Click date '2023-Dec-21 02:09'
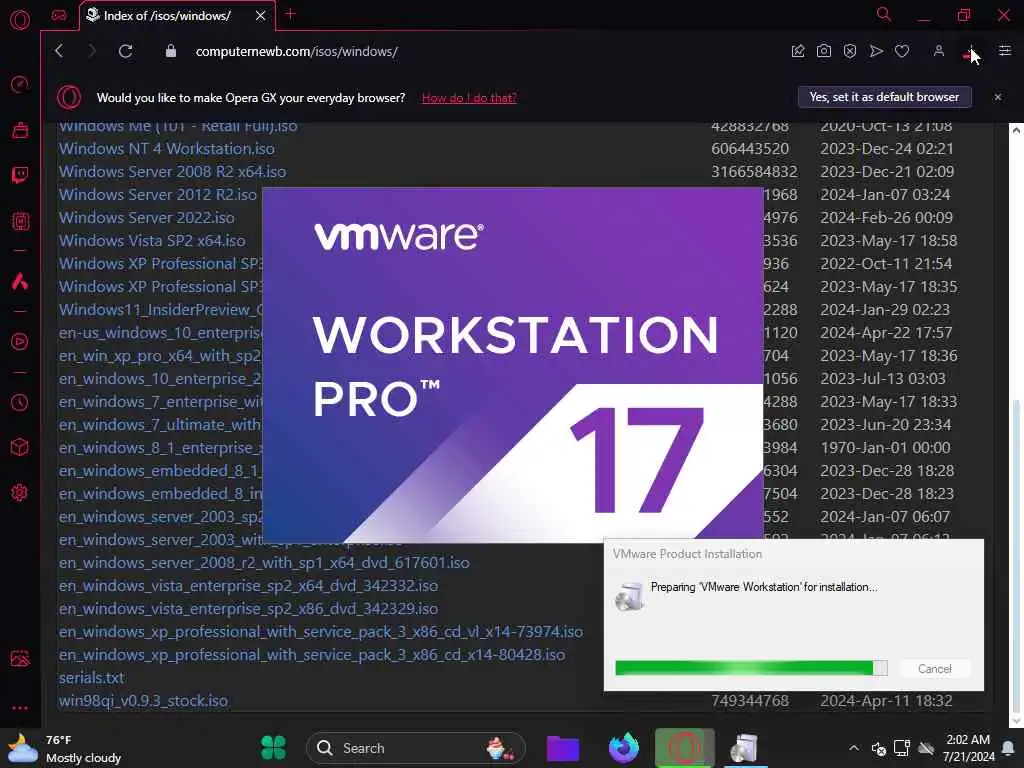The width and height of the screenshot is (1024, 768). (x=887, y=172)
